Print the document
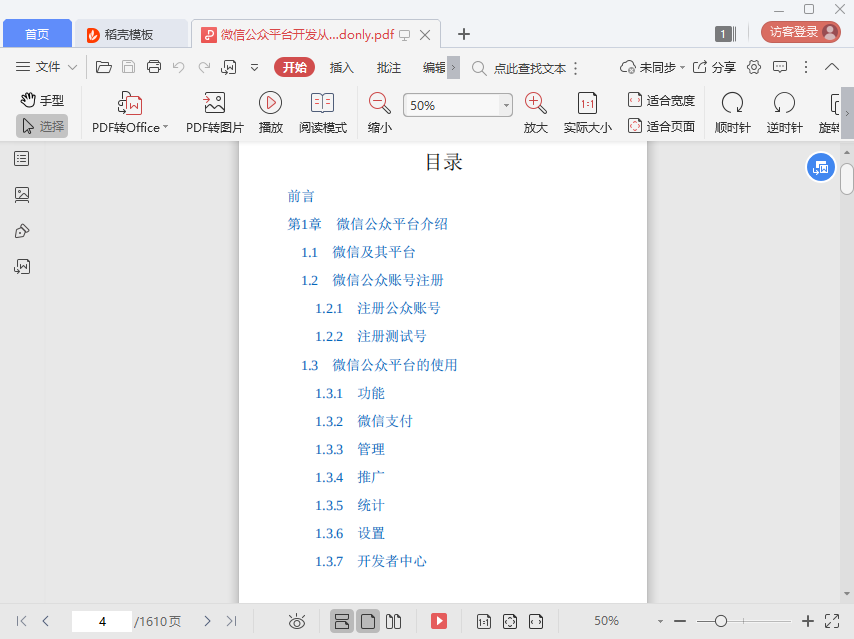 154,67
